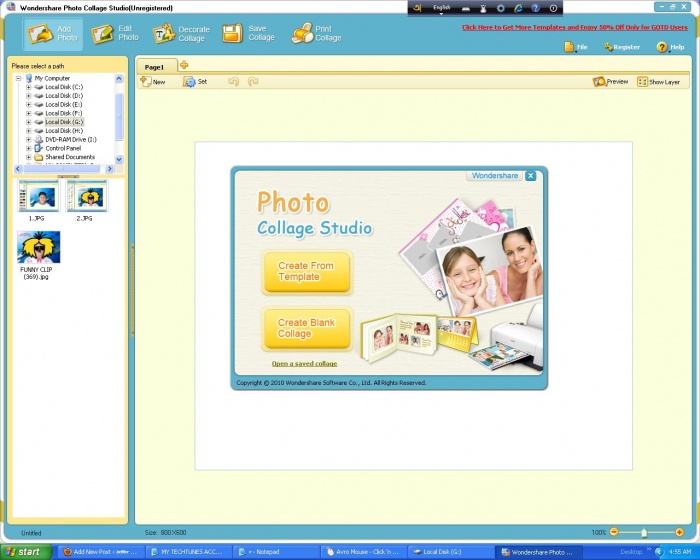Open the Decorate Collage section
The width and height of the screenshot is (700, 560).
(x=181, y=34)
